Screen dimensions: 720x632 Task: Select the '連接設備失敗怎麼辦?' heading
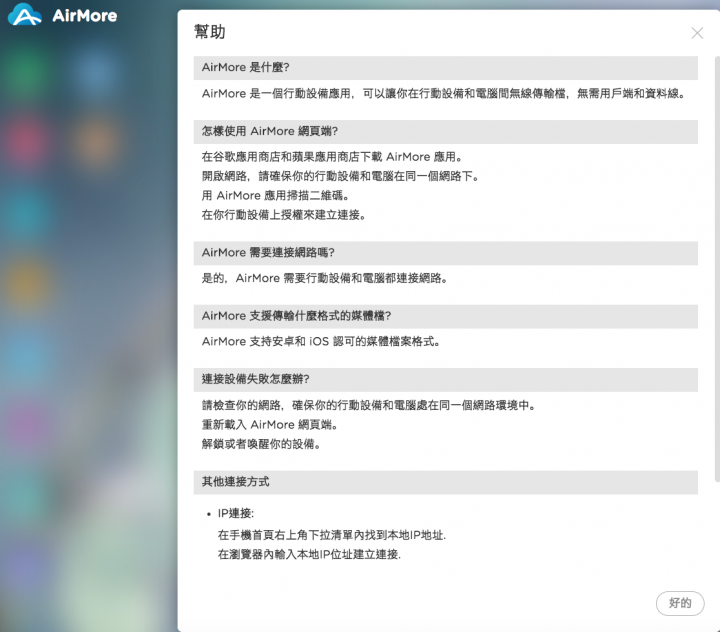445,380
